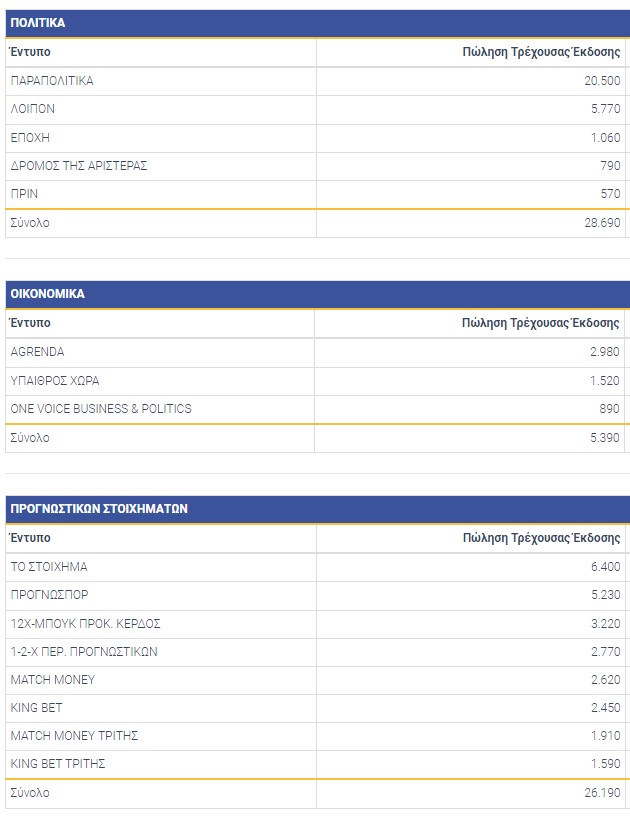630x821 pixels.
Task: Select the ΛΟΙΠΟΝ publication name
Action: tap(33, 109)
